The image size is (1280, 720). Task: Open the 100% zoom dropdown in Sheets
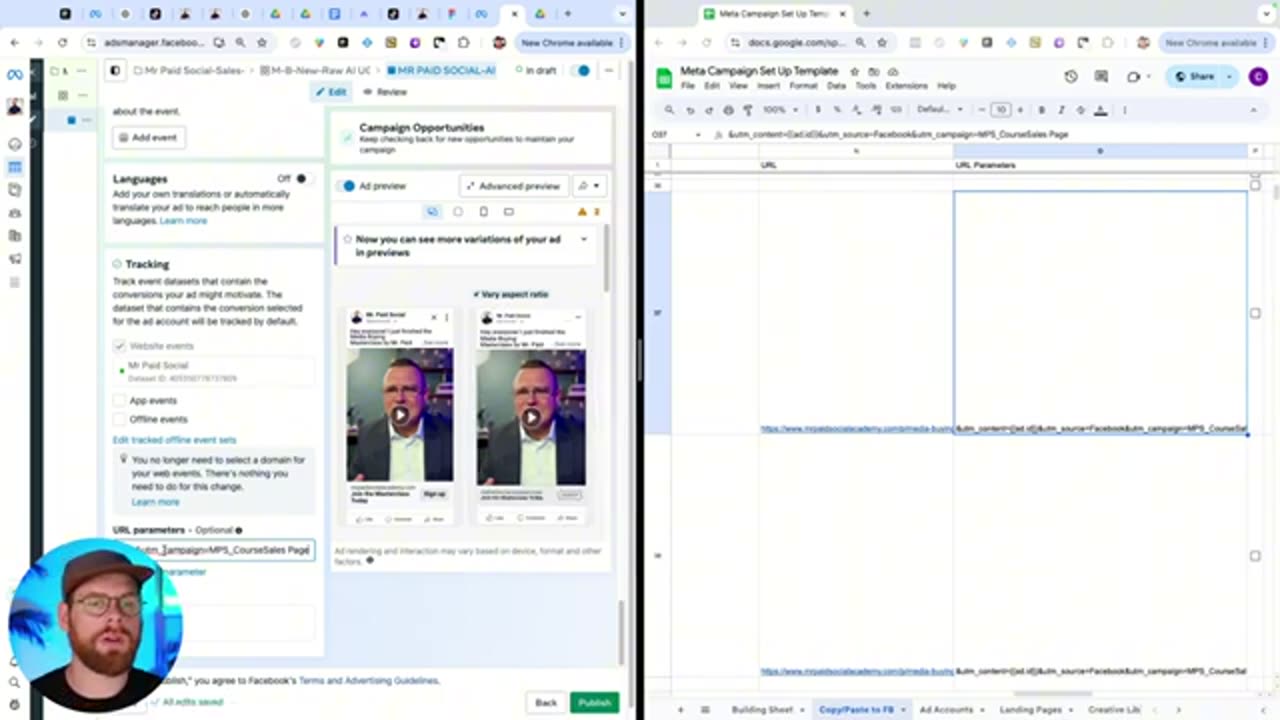tap(782, 110)
